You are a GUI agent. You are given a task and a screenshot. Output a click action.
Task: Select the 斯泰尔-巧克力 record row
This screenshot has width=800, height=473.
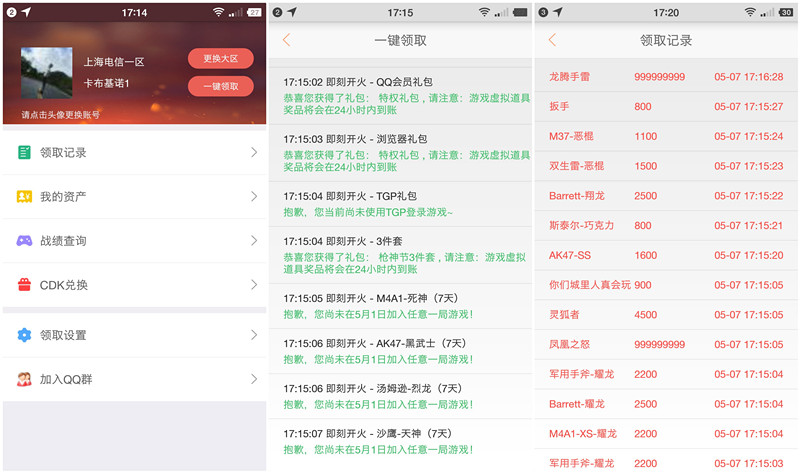(x=666, y=226)
